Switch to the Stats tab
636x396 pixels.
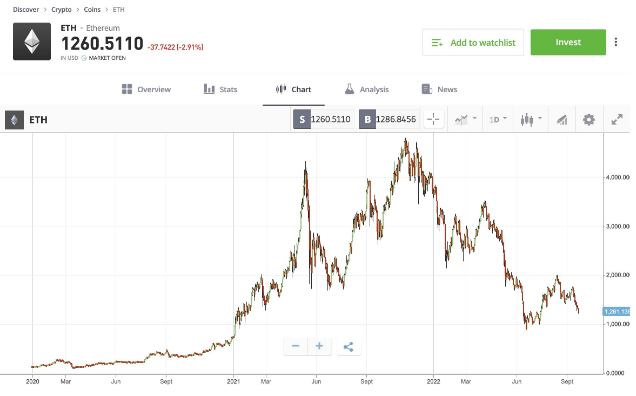[x=220, y=89]
